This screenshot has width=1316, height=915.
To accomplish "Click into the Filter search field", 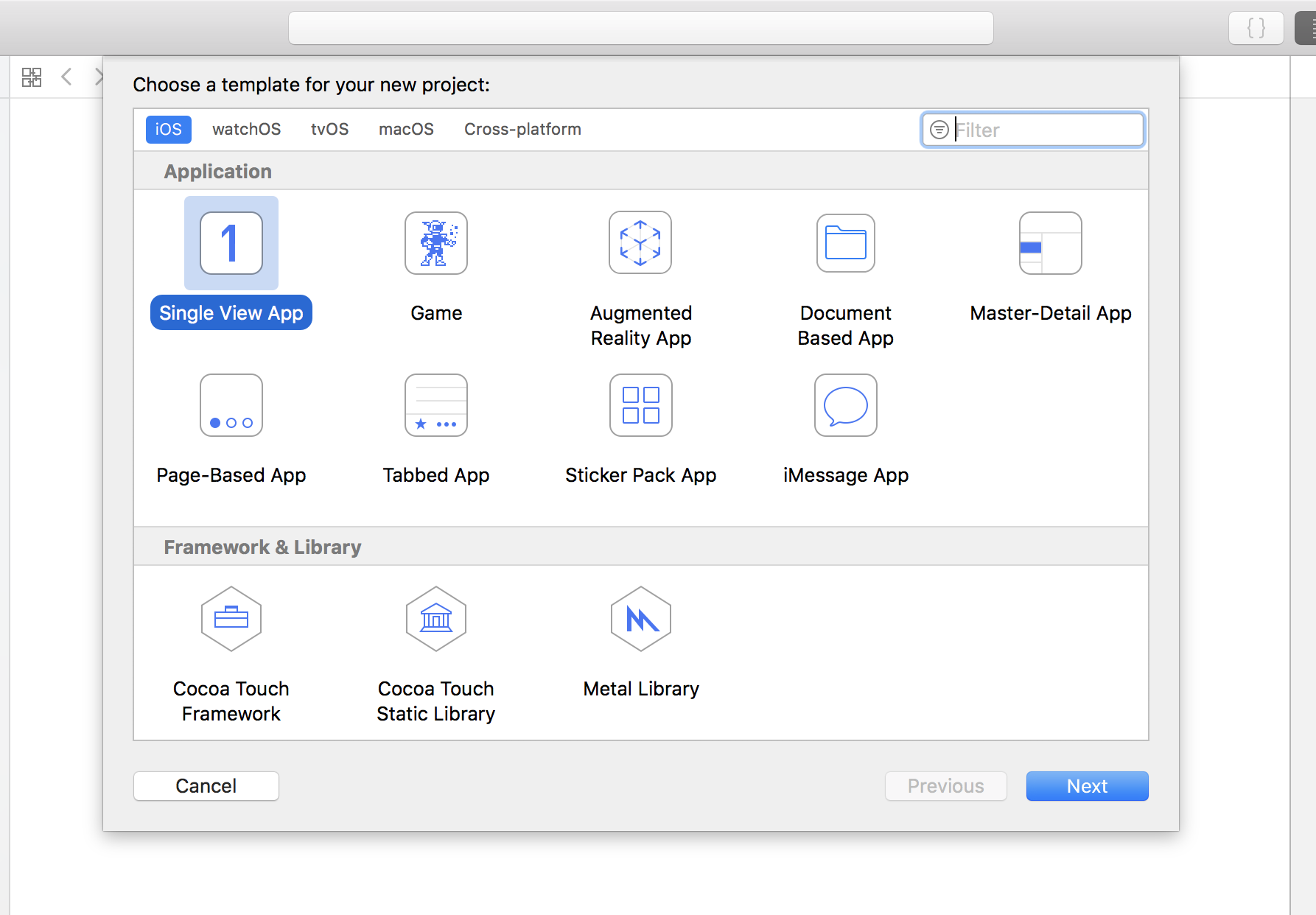I will (x=1046, y=130).
